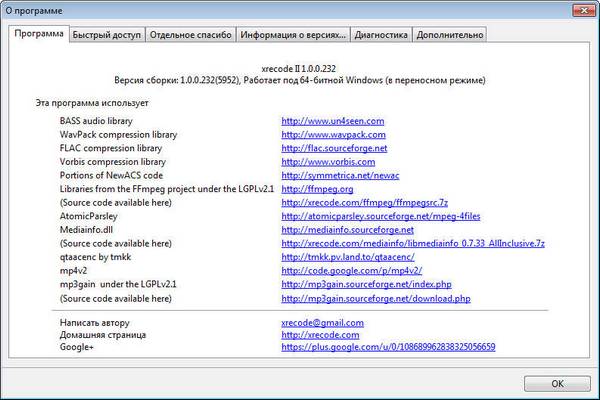Close the О программе dialog
This screenshot has width=600, height=400.
coord(584,10)
